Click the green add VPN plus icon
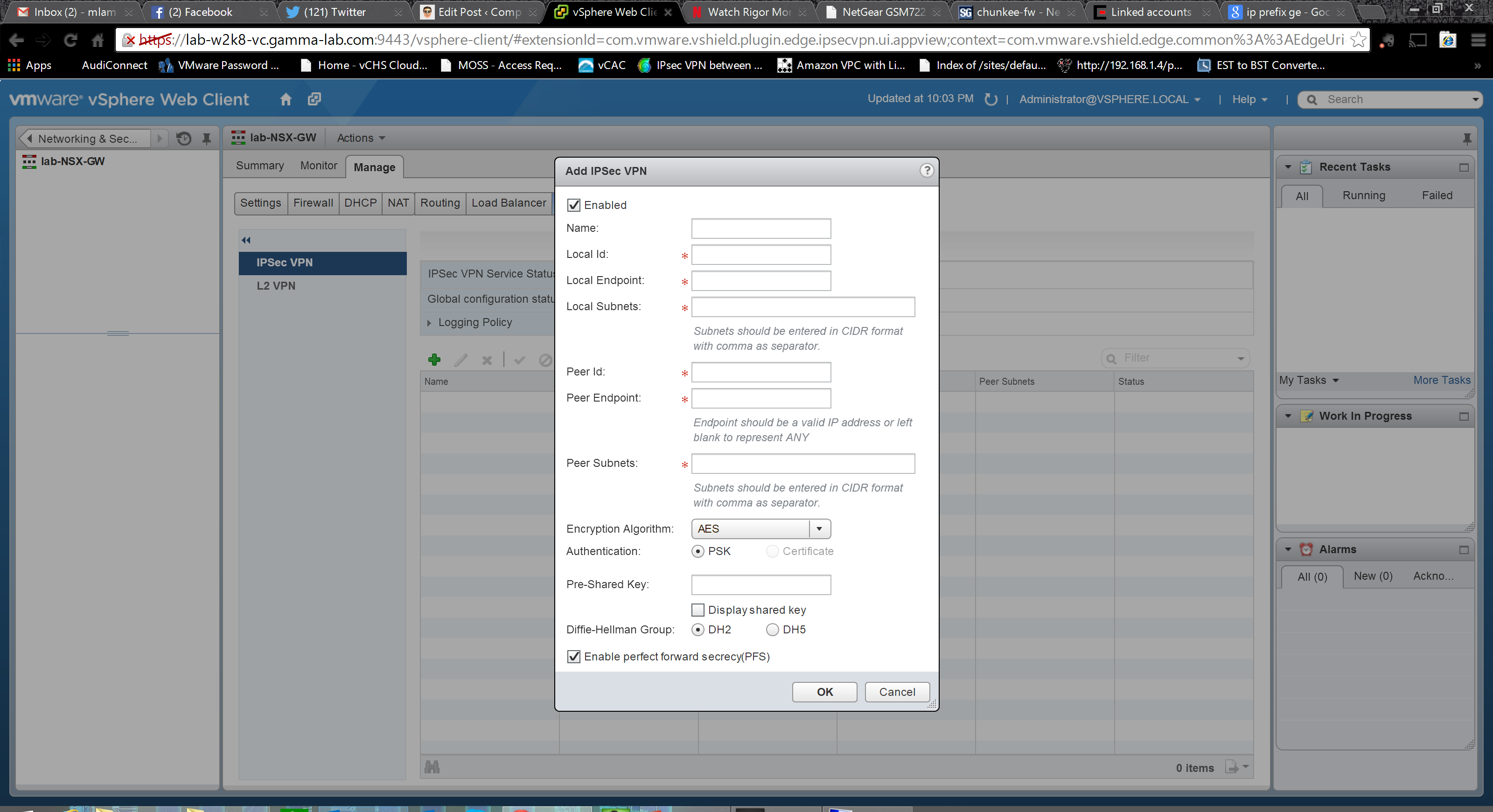 434,360
